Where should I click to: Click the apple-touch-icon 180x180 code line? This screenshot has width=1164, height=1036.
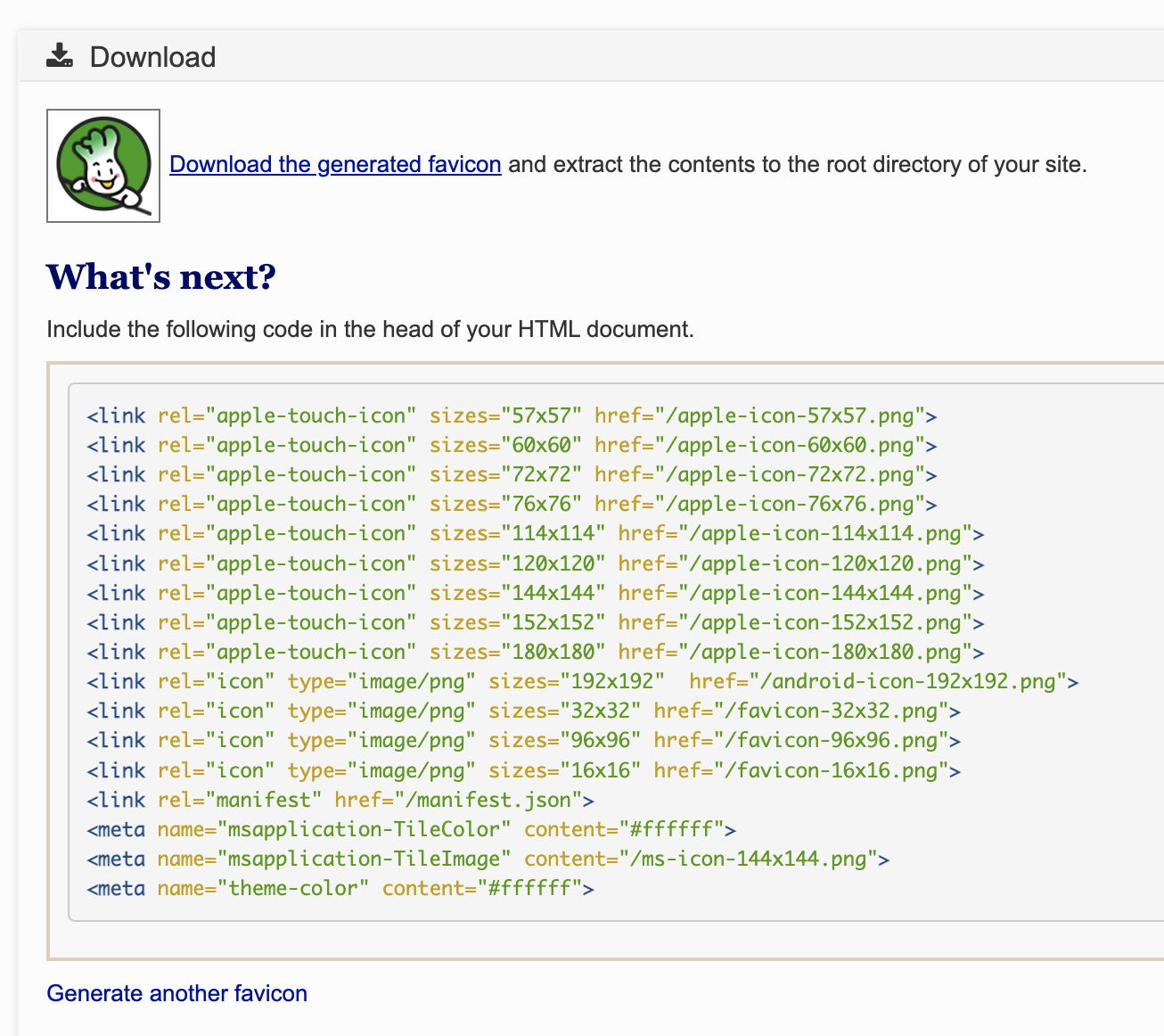pos(535,652)
